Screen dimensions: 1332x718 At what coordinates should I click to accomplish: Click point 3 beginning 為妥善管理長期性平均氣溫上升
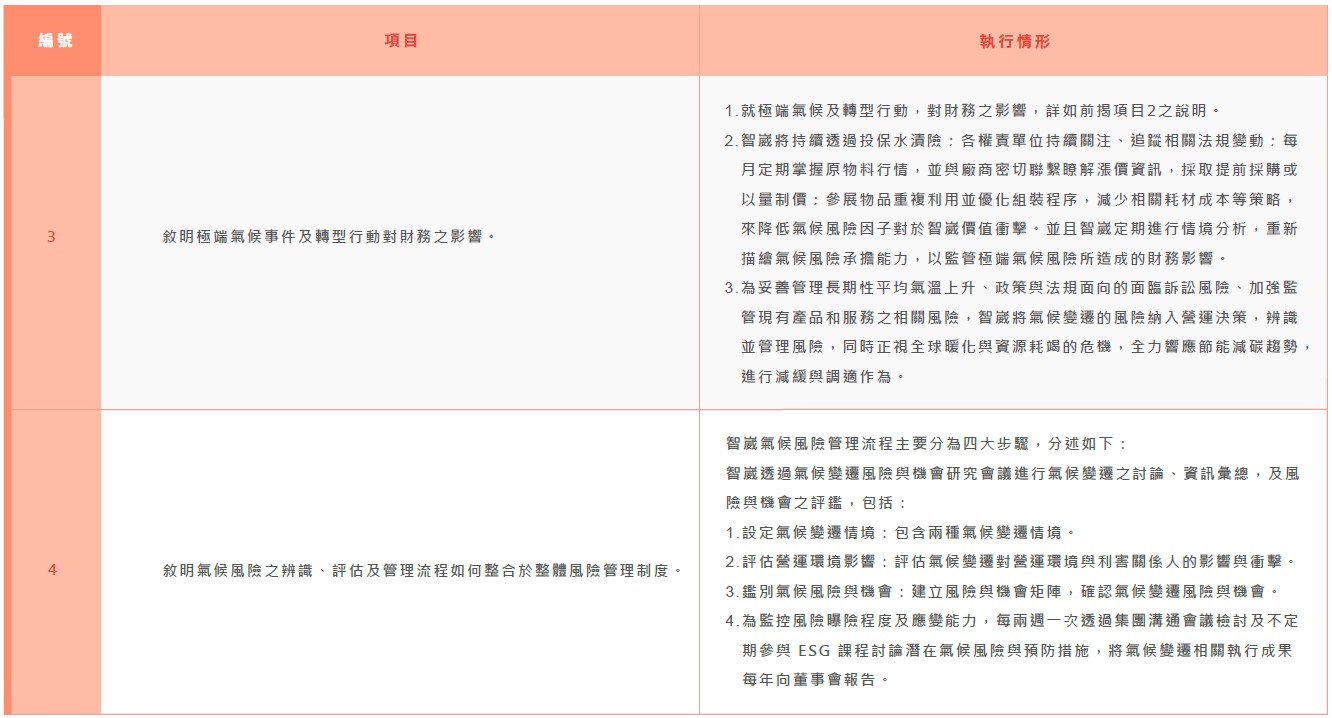coord(1010,288)
